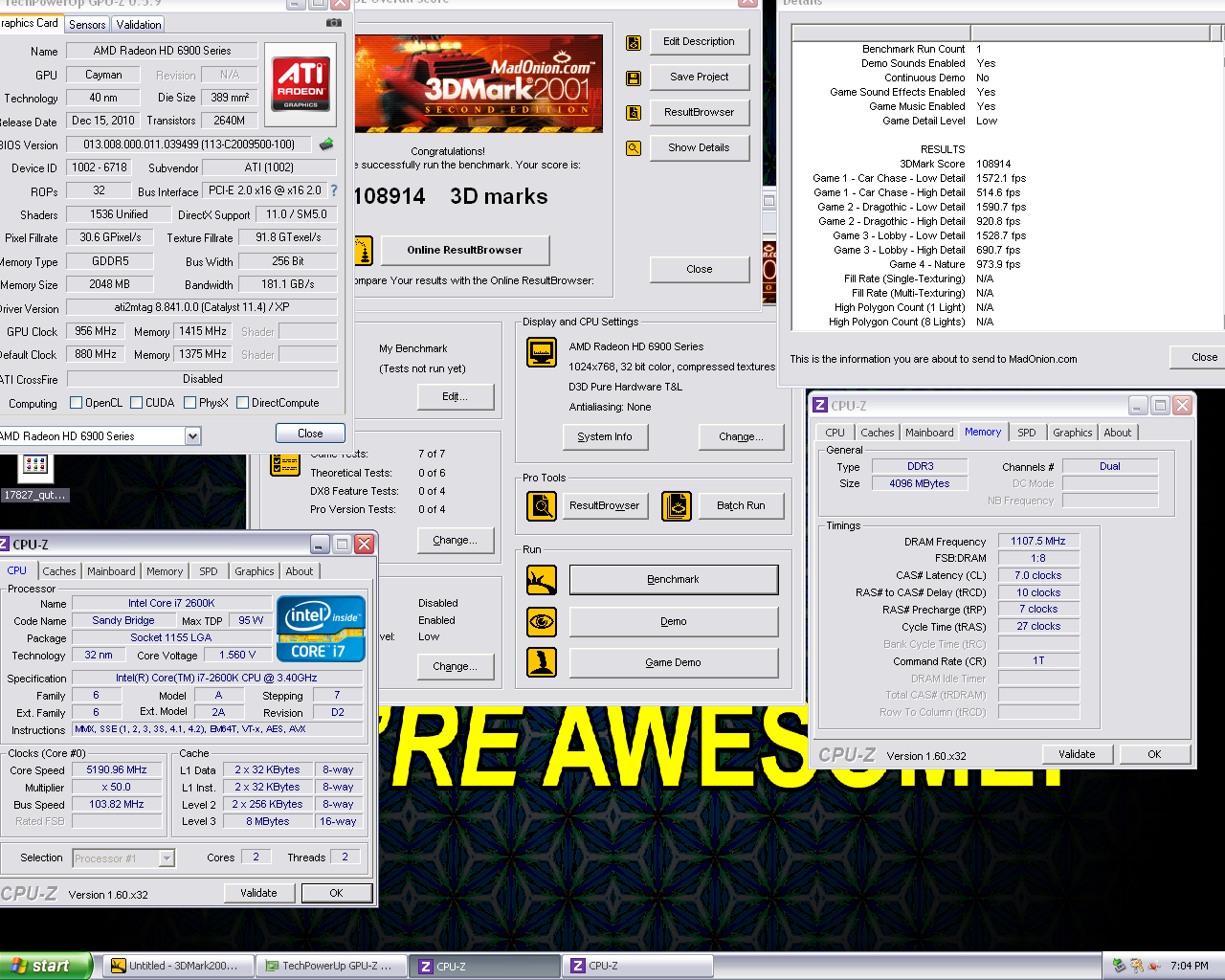1225x980 pixels.
Task: Close the GPU-Z window with the Close button
Action: [x=310, y=434]
